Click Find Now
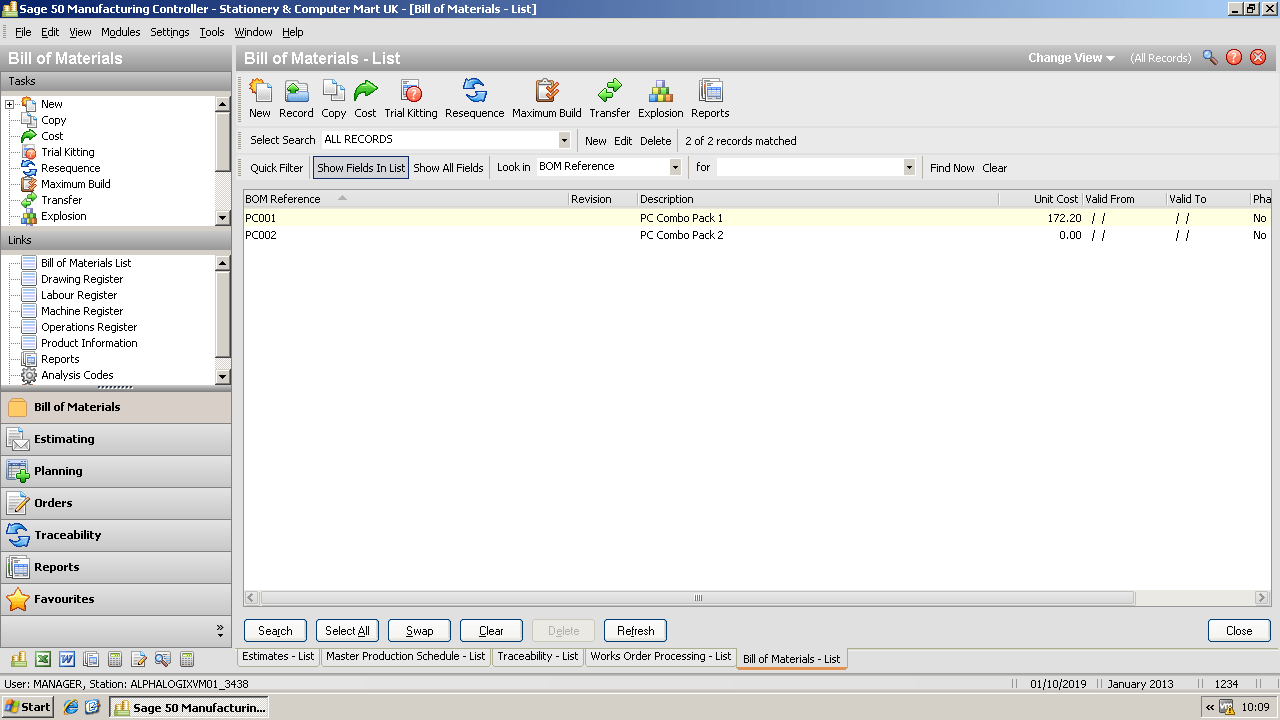 click(952, 168)
